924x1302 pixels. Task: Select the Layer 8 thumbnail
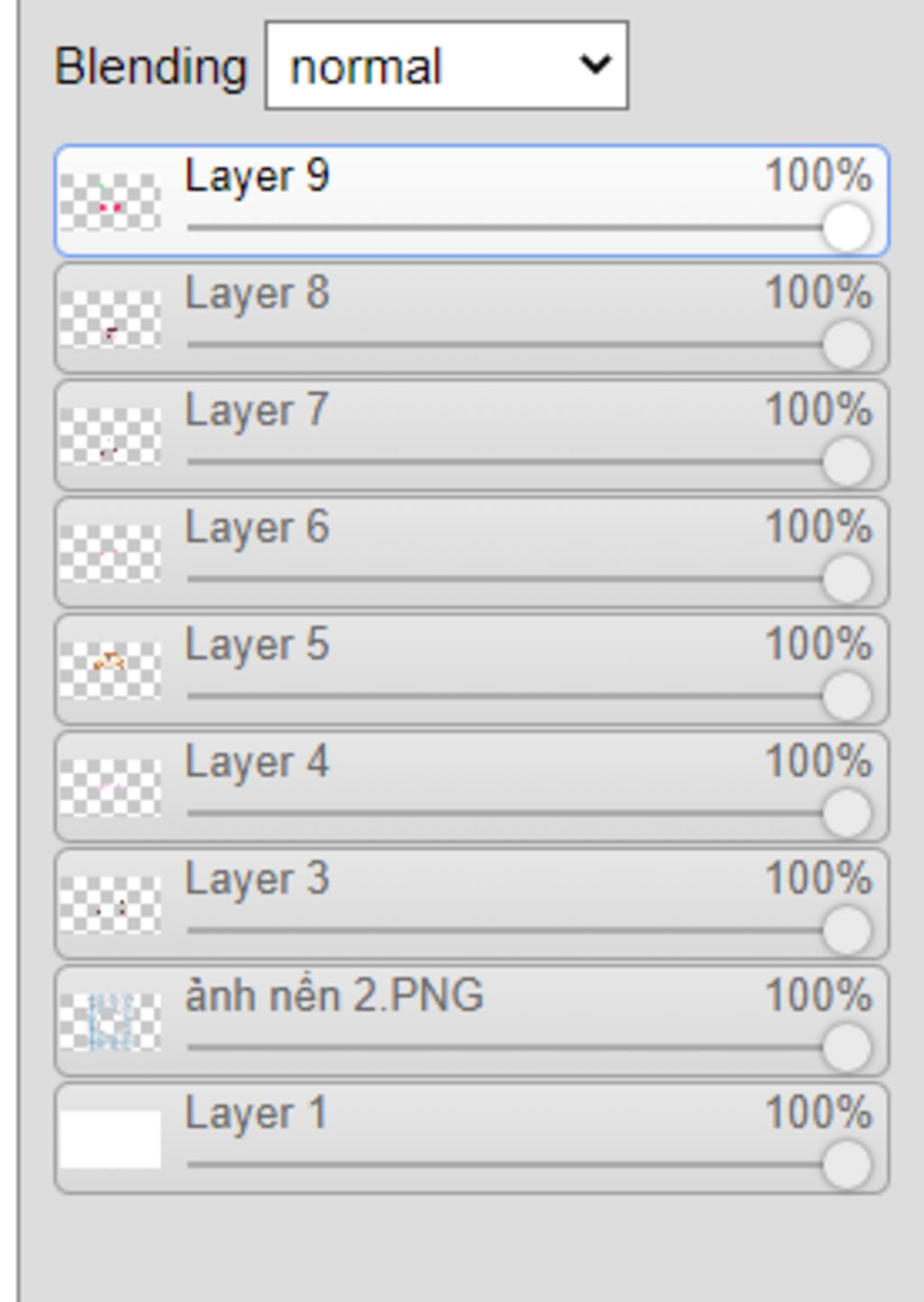pyautogui.click(x=110, y=319)
